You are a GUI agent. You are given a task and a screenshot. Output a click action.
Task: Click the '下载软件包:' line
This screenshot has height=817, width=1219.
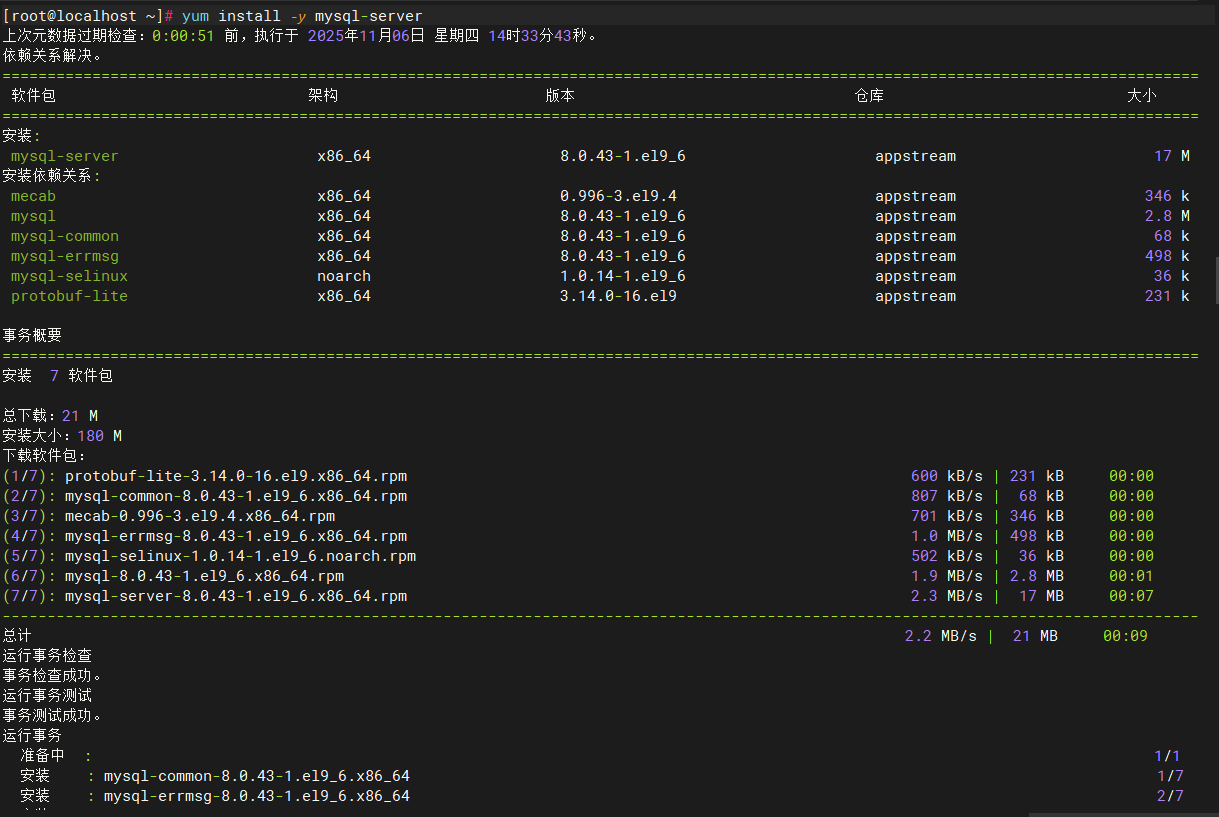45,456
